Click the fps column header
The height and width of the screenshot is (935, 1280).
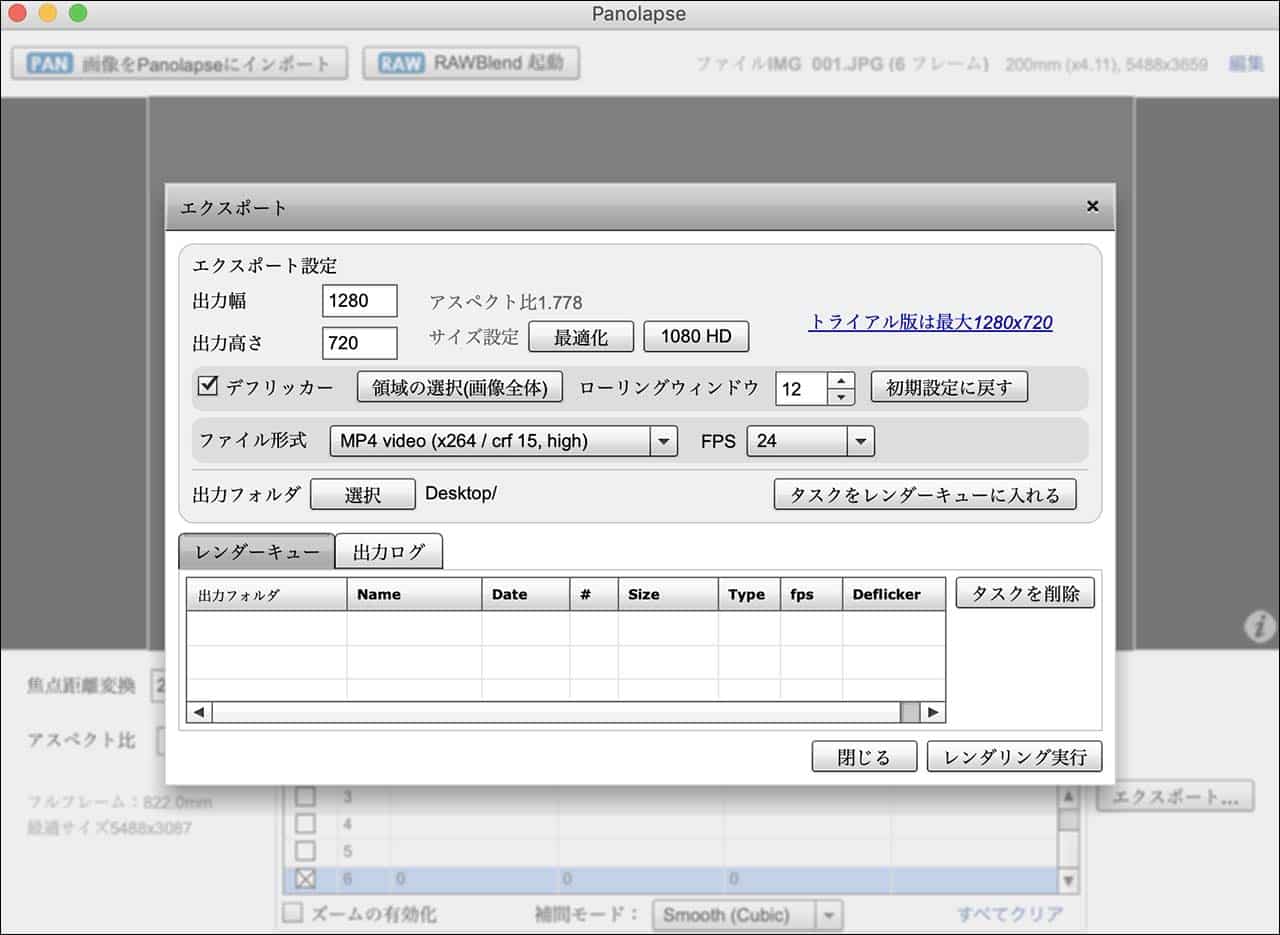point(811,594)
